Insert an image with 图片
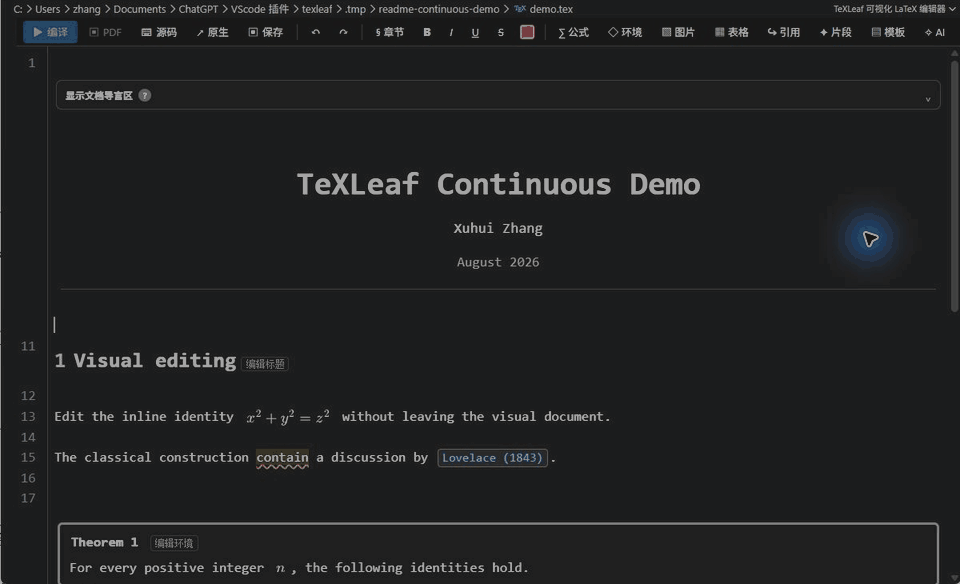This screenshot has height=584, width=960. point(678,32)
